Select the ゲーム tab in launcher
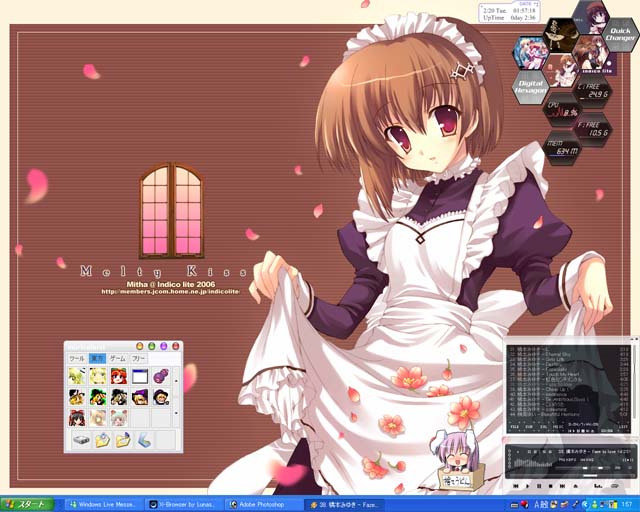640x512 pixels. 118,358
